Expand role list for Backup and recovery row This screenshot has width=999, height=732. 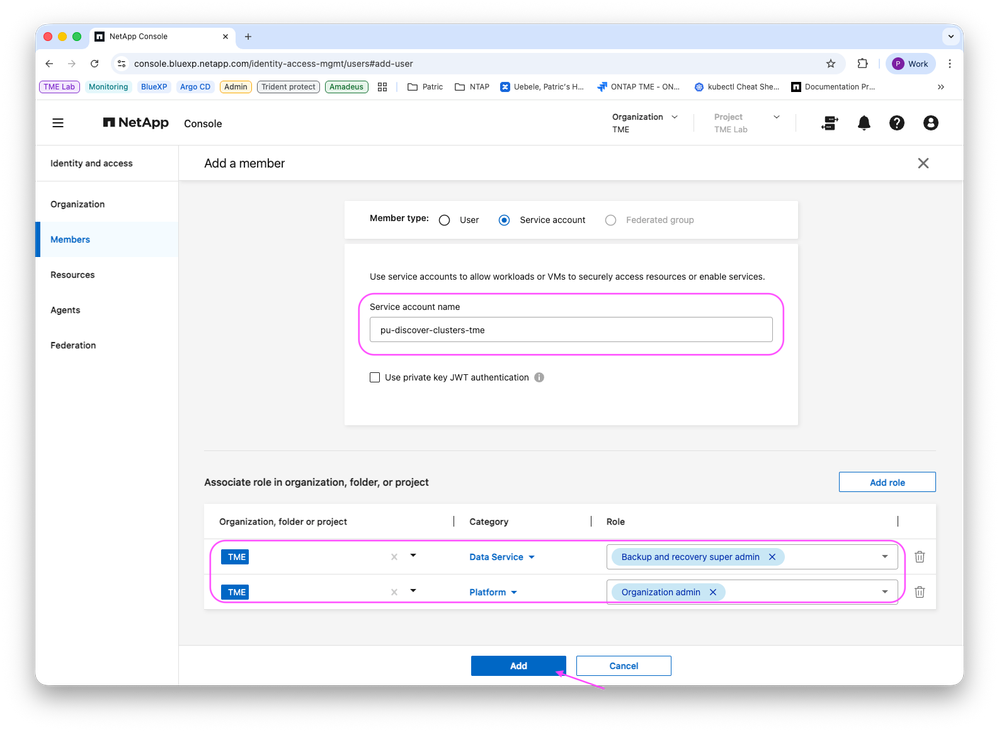(x=884, y=557)
